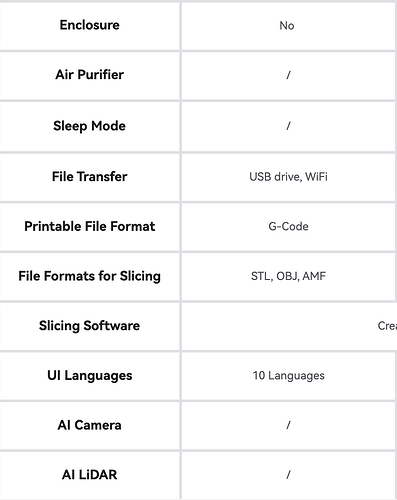Click the partially visible 'Crea' text
397x500 pixels.
click(x=387, y=326)
